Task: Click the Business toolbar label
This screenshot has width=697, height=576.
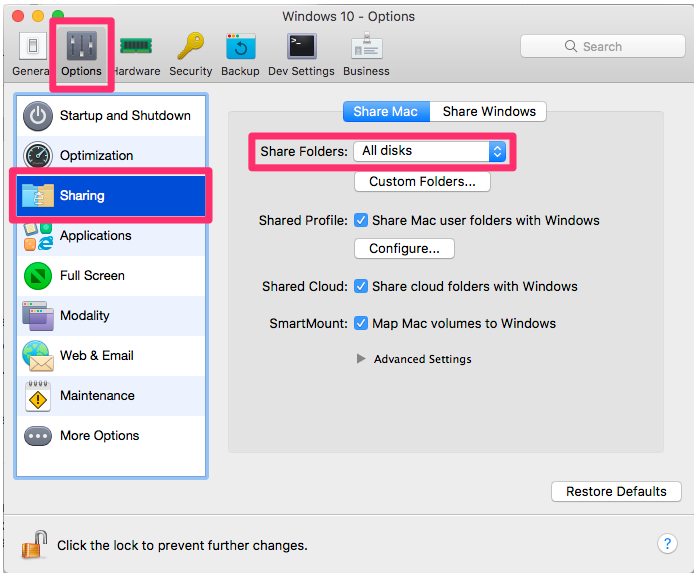Action: click(366, 71)
